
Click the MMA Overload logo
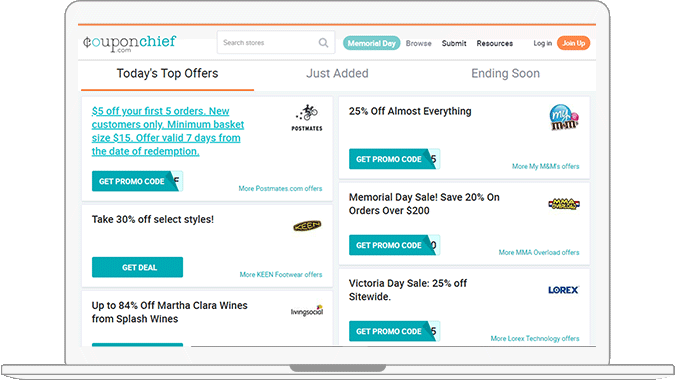tap(564, 204)
